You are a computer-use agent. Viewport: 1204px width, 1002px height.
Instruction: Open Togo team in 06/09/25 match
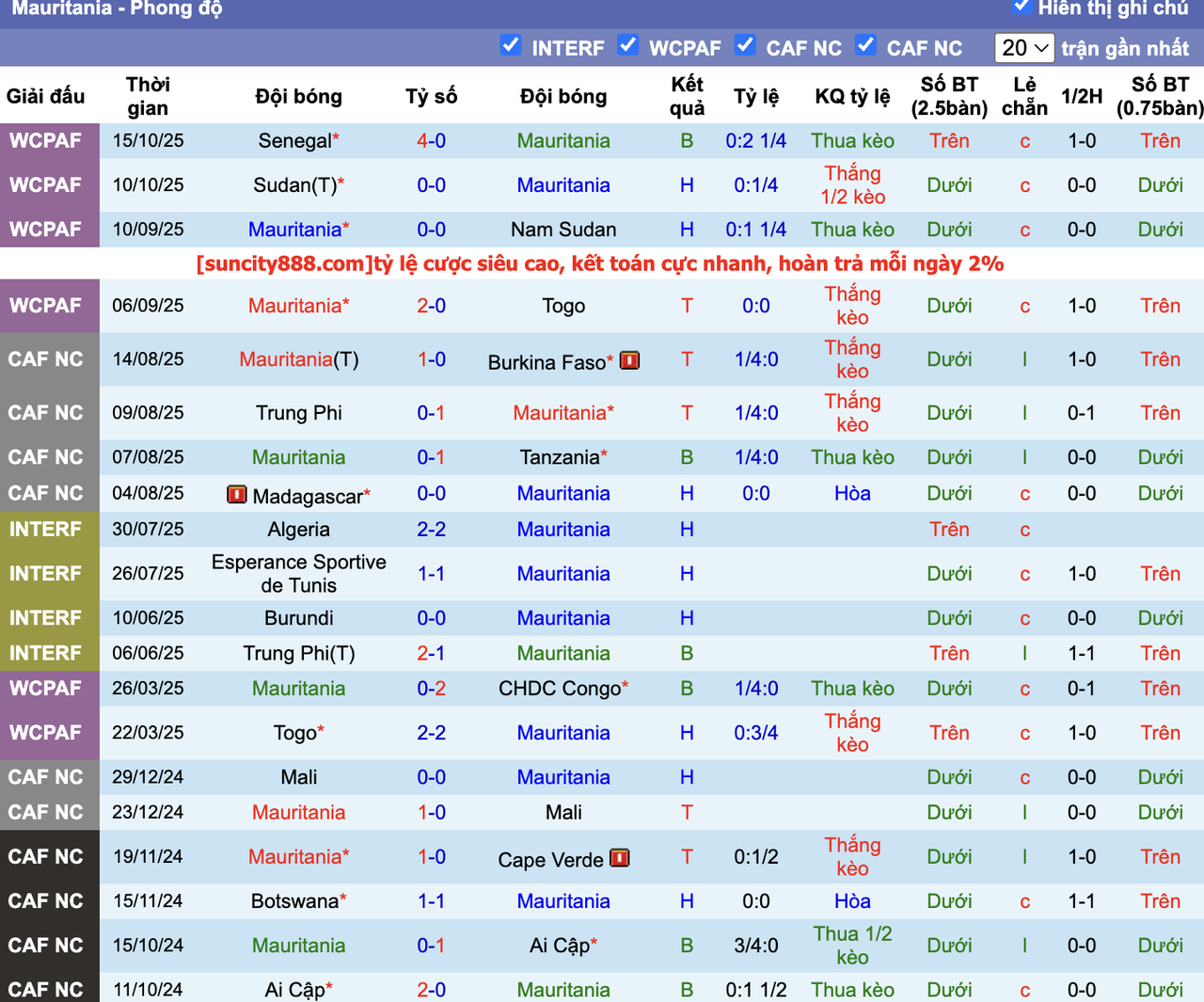coord(563,306)
